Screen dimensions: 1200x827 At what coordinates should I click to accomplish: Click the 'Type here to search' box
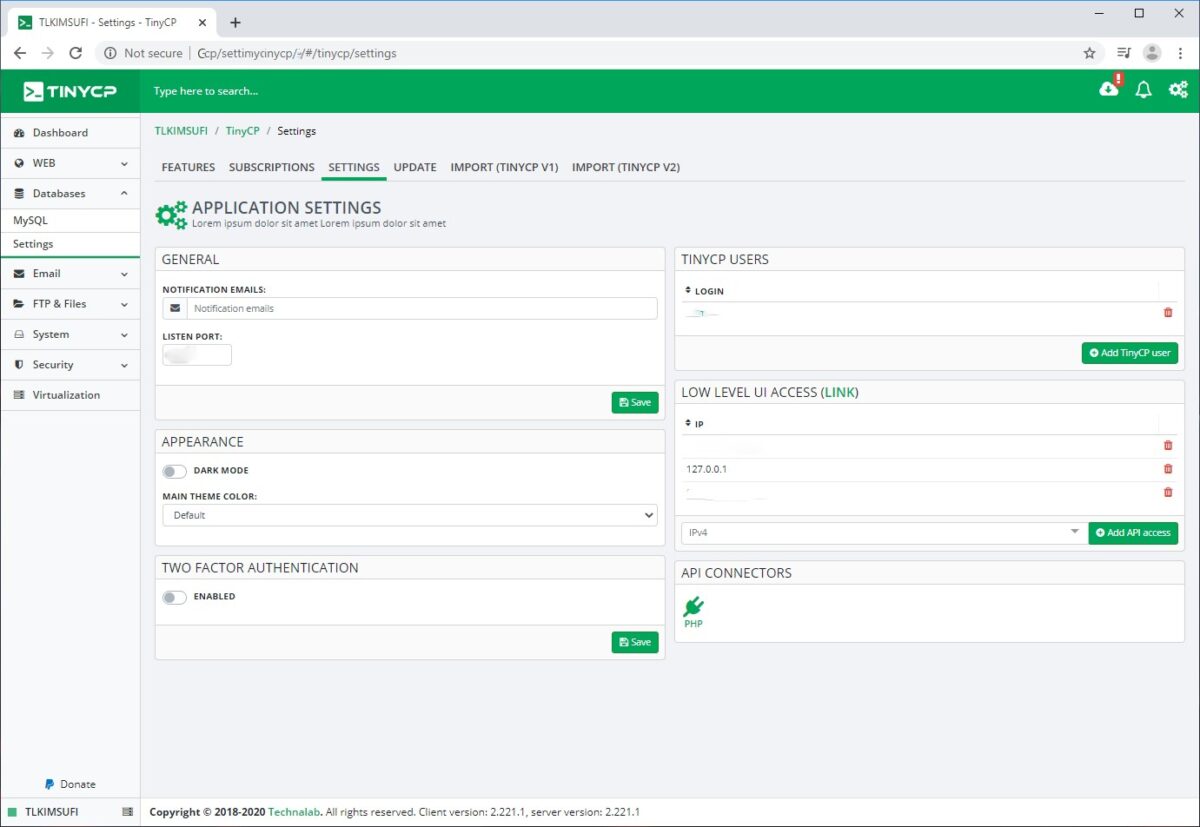(206, 91)
